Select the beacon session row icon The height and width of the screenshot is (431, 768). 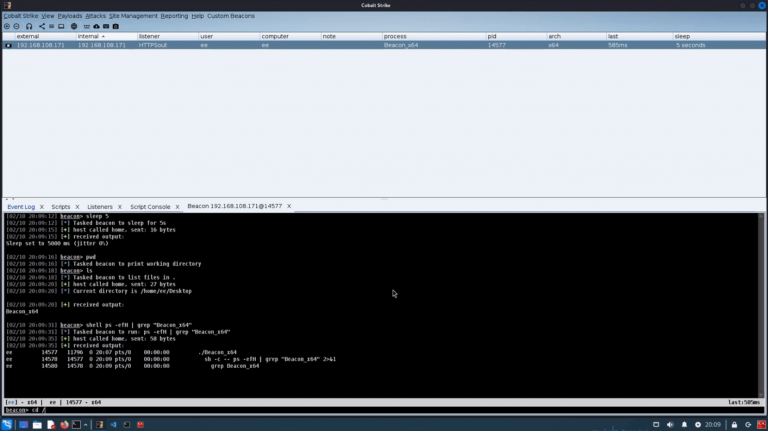8,45
